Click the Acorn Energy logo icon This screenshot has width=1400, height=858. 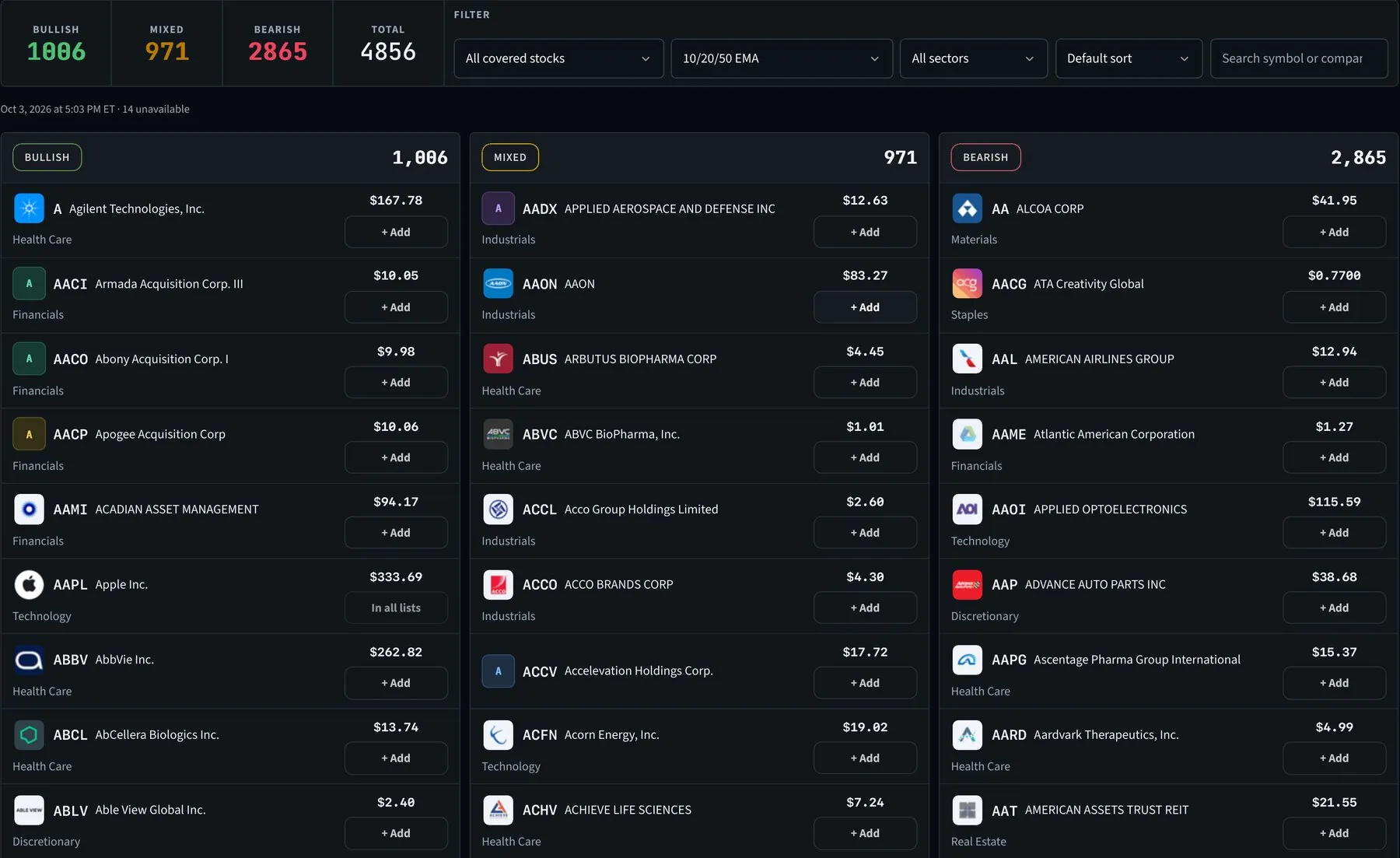[498, 734]
